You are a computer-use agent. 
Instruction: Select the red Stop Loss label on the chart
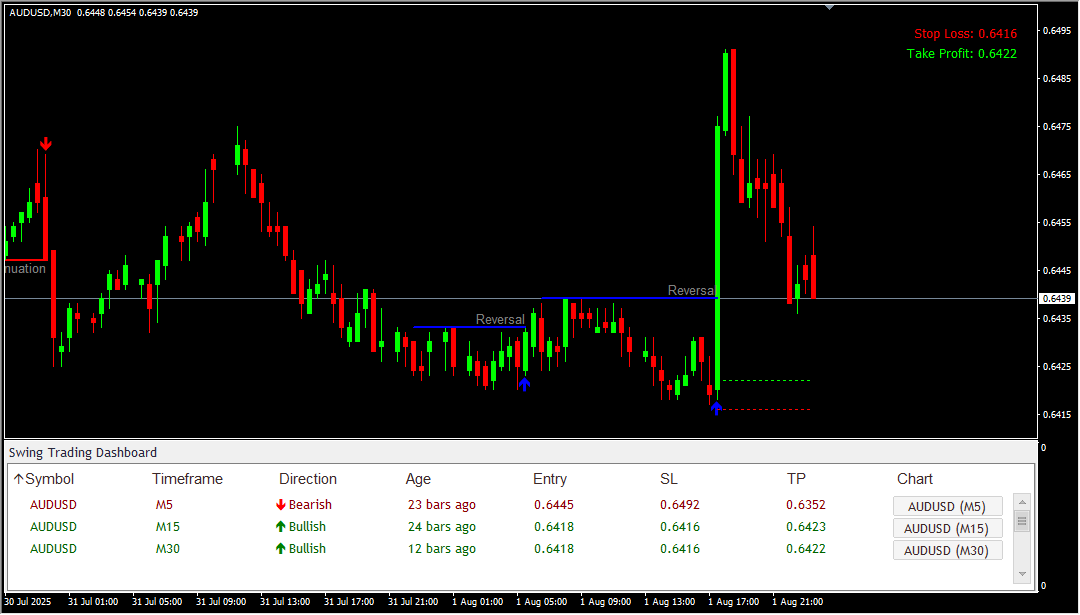click(x=964, y=34)
